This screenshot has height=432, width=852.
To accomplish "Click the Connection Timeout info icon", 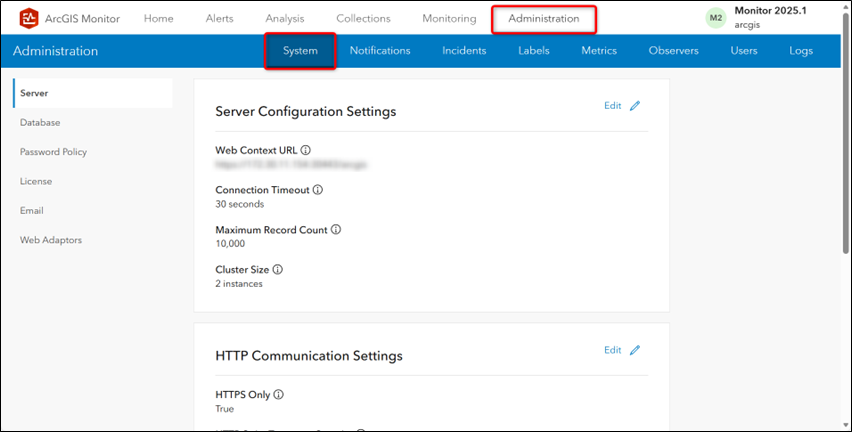I will coord(317,190).
